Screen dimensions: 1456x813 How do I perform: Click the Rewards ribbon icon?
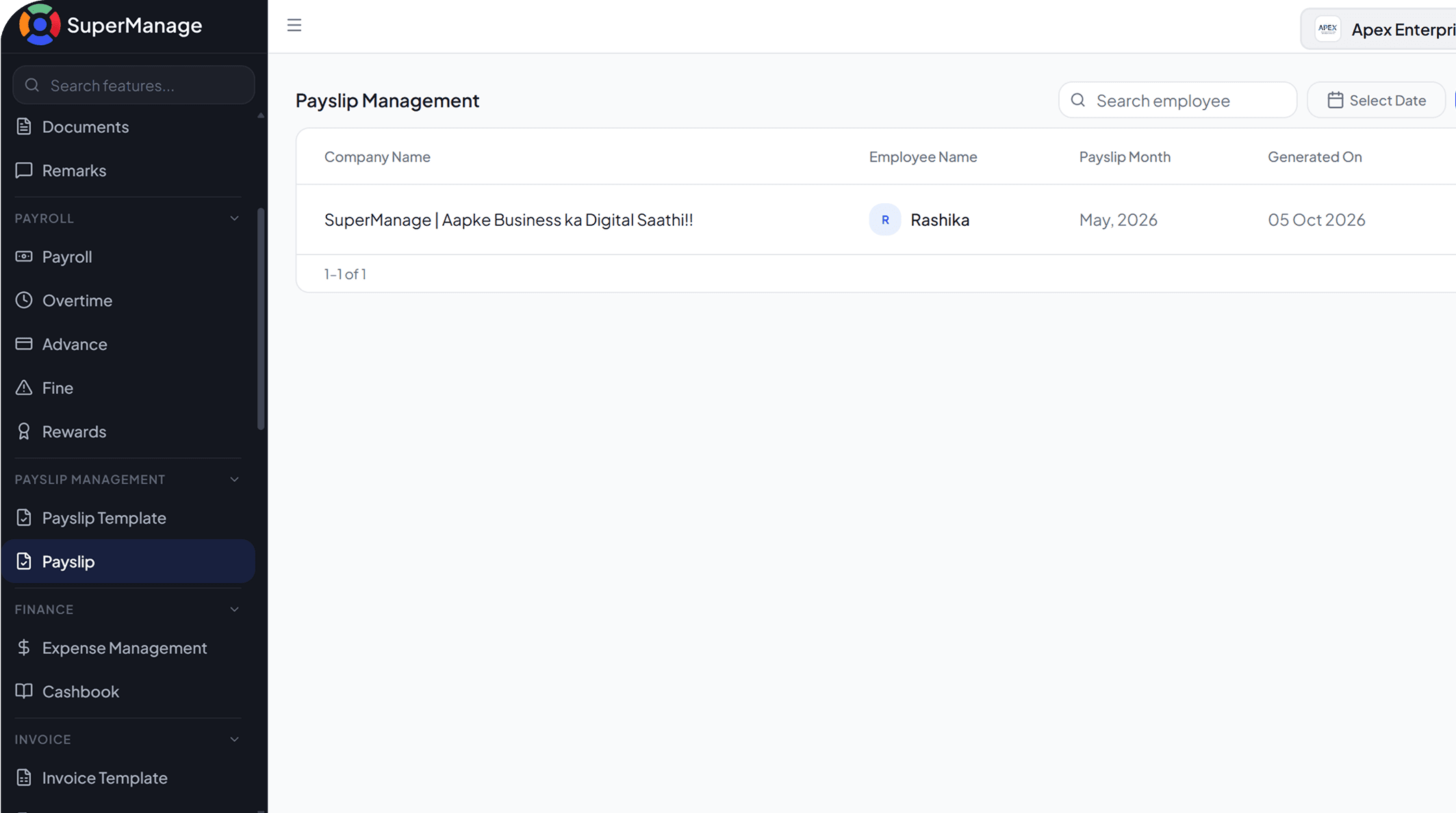click(24, 432)
